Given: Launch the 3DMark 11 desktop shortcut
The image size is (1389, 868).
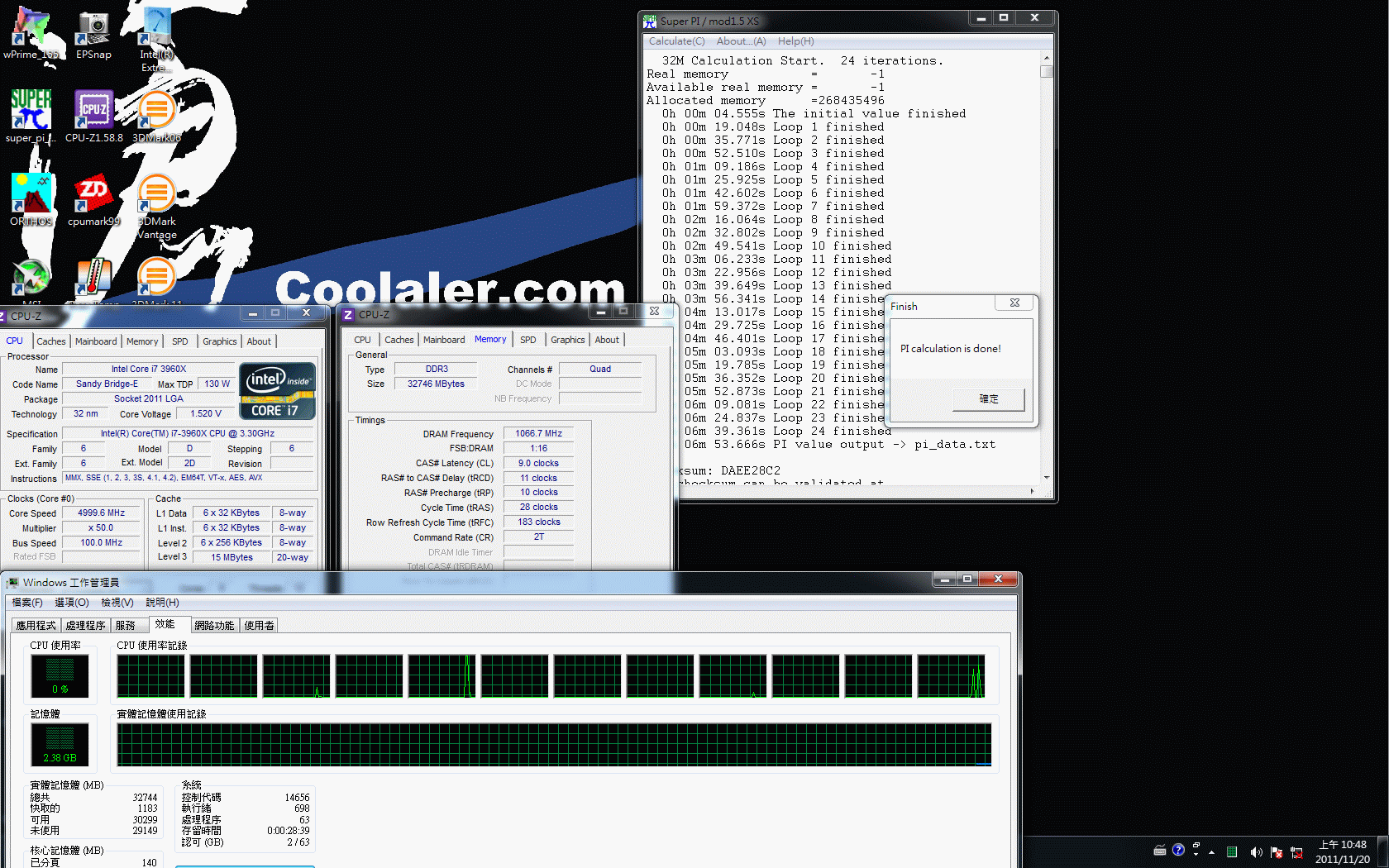Looking at the screenshot, I should 156,281.
